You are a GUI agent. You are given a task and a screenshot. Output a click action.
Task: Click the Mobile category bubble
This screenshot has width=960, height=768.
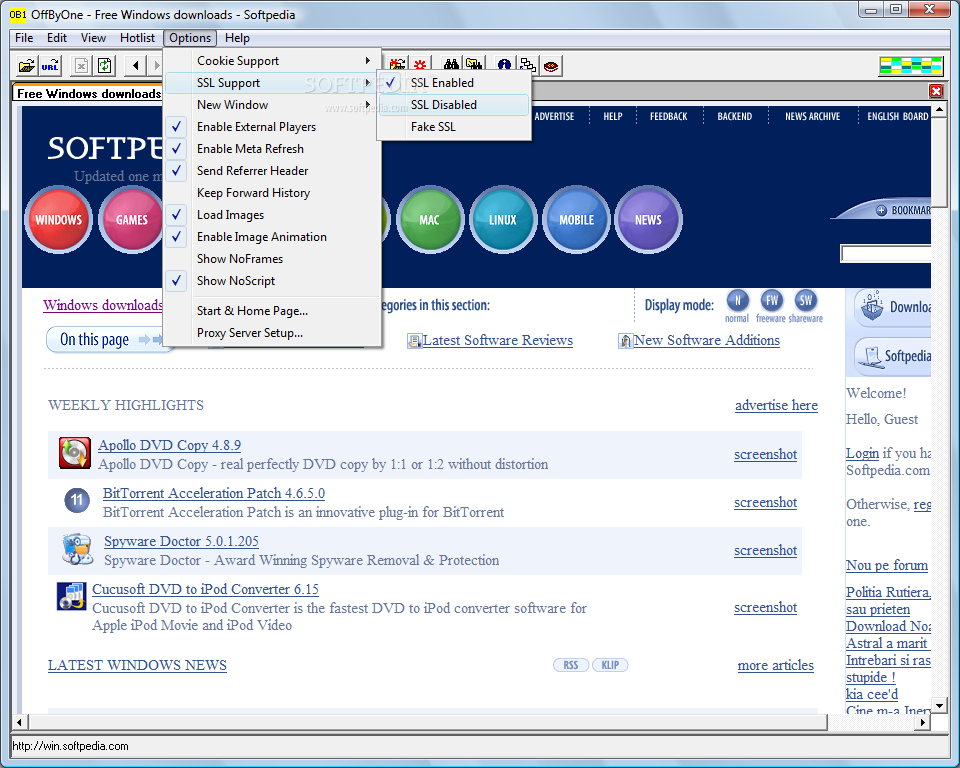(576, 220)
